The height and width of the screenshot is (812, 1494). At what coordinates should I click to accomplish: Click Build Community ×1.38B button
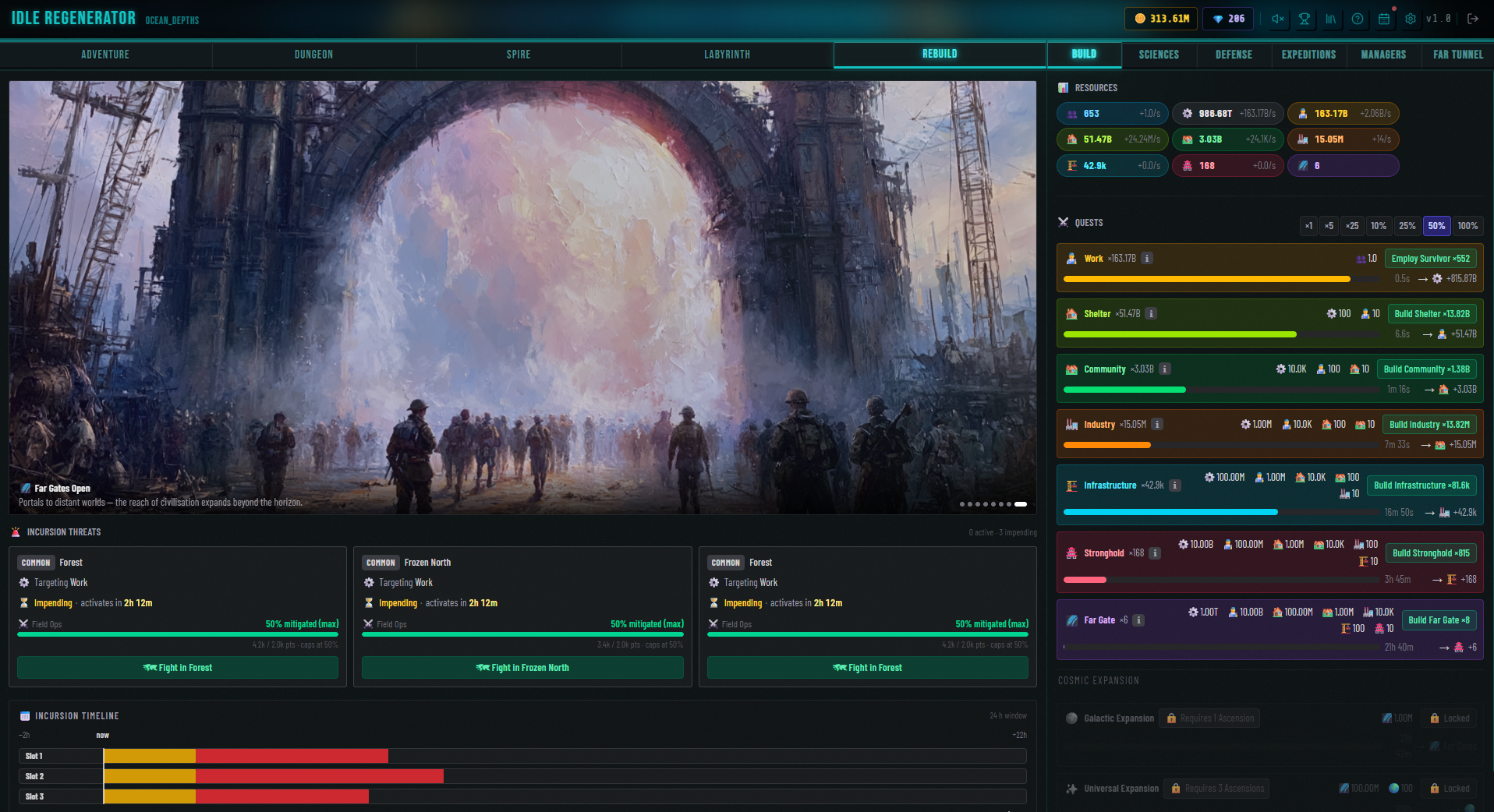(1426, 369)
